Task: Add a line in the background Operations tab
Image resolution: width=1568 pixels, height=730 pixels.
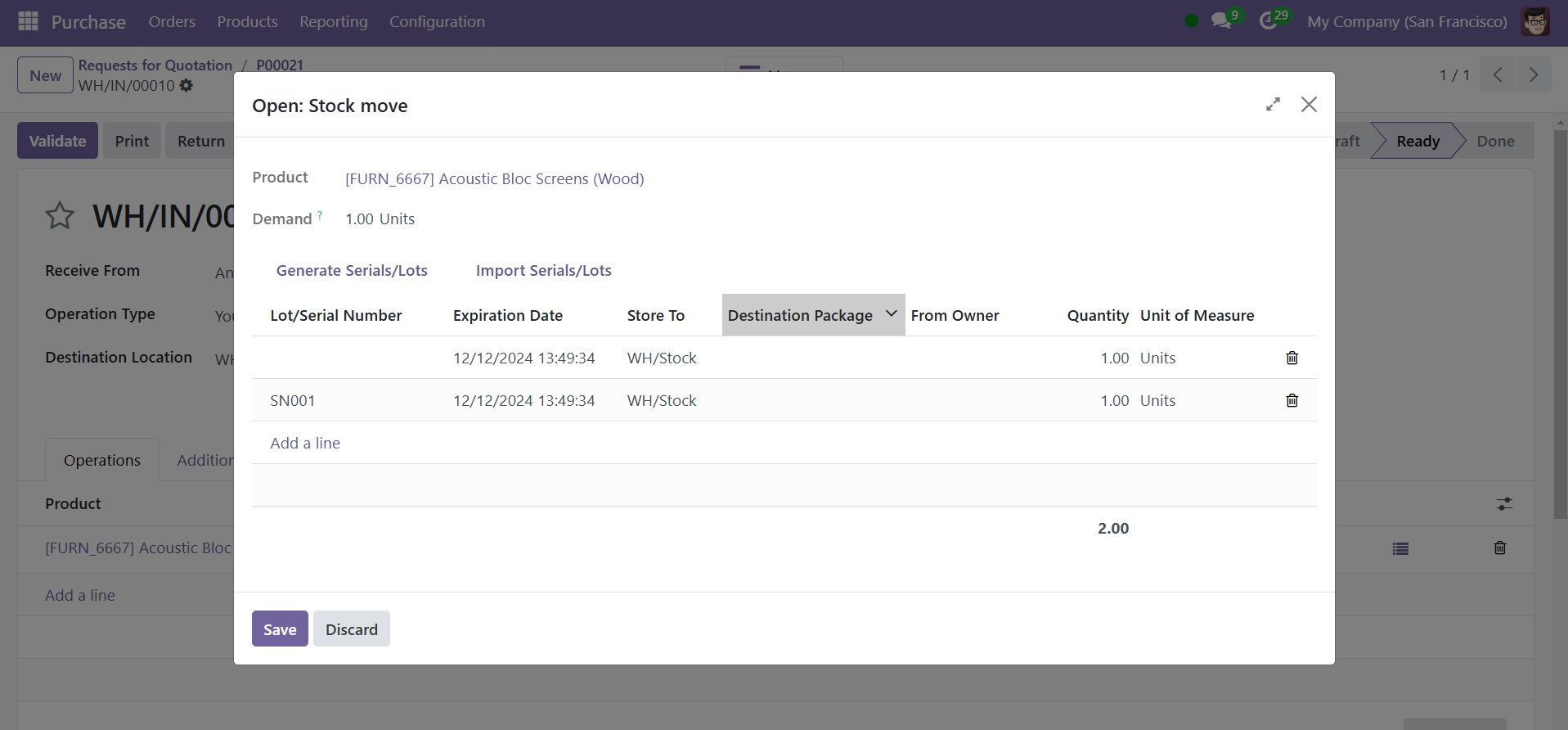Action: tap(80, 595)
